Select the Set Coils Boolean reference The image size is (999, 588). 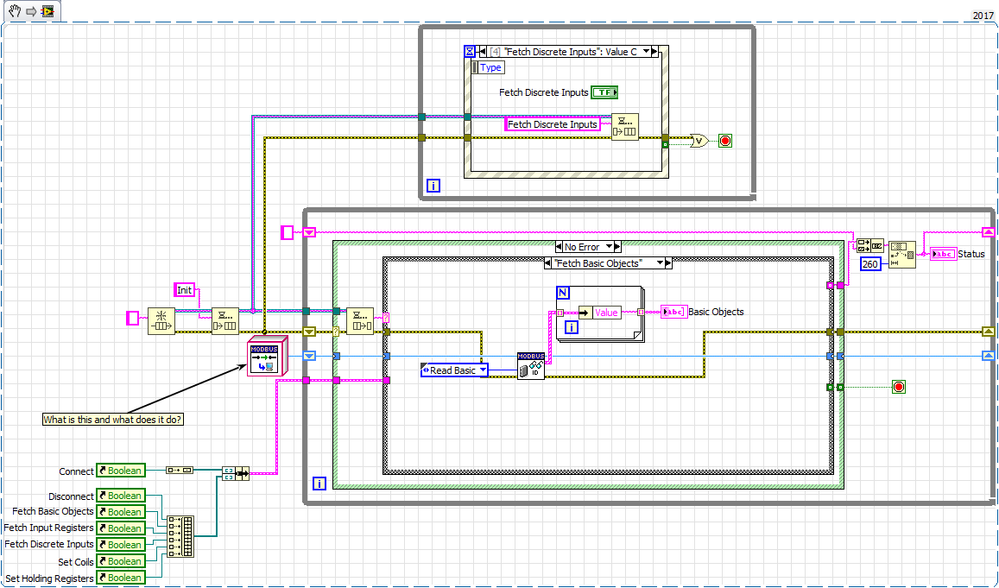coord(121,562)
